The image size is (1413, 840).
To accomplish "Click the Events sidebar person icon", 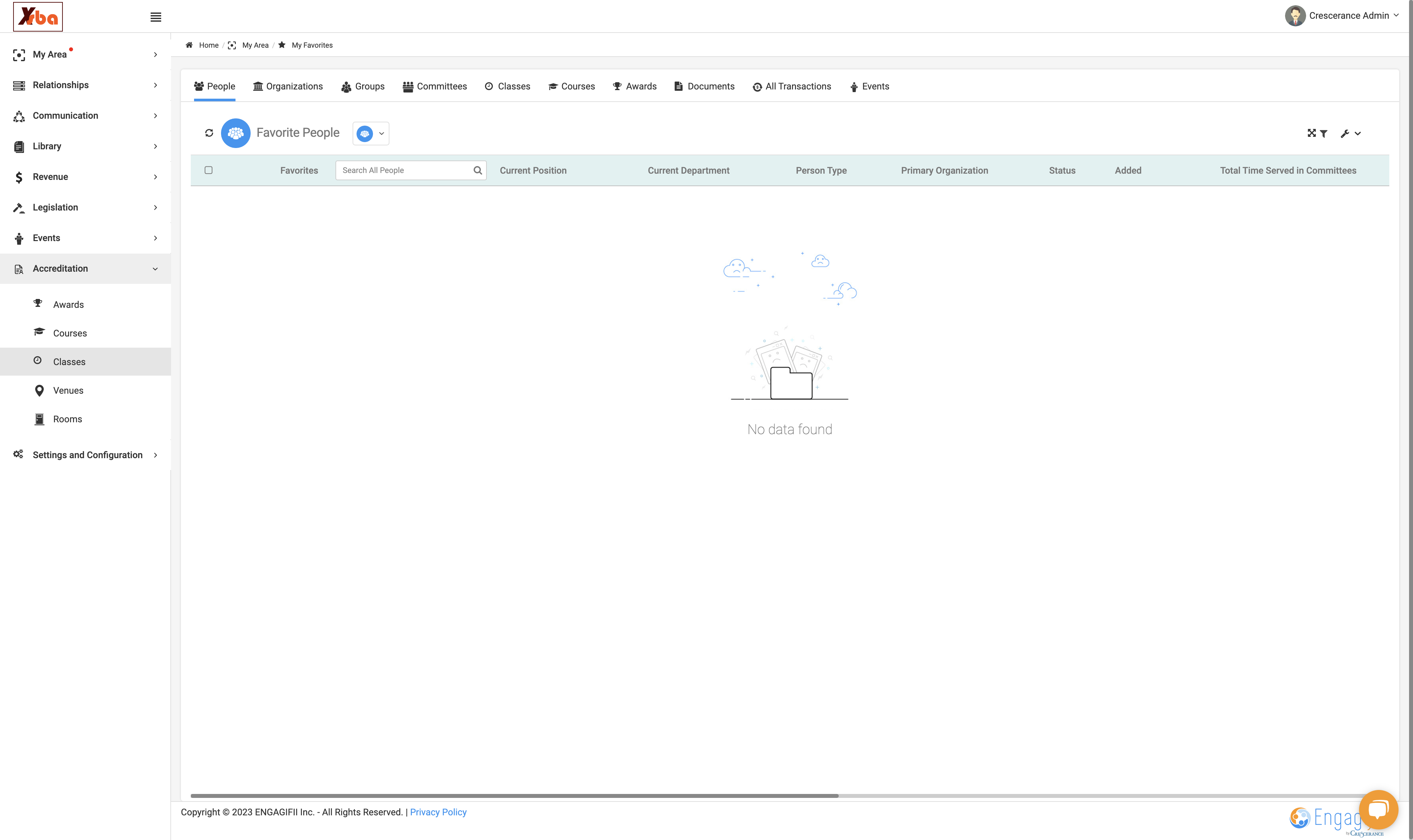I will [19, 238].
